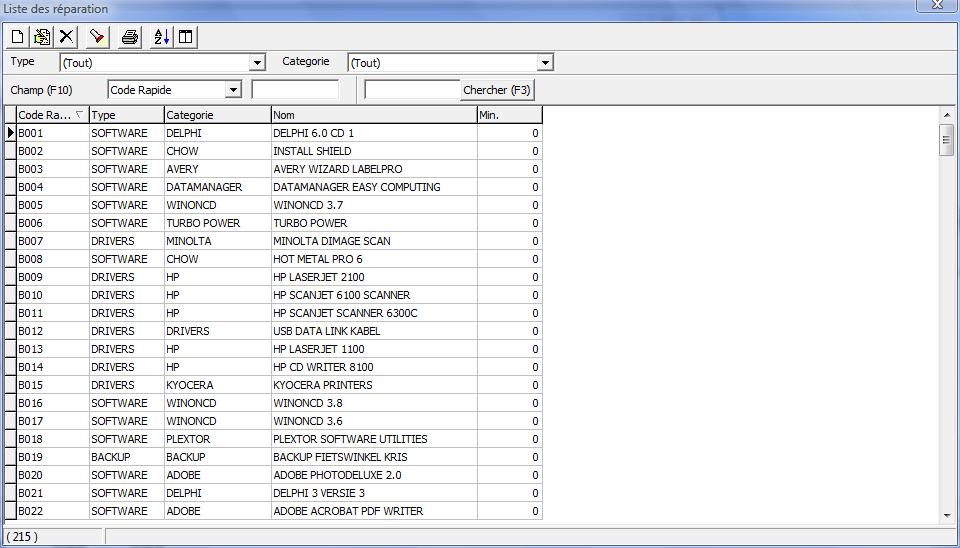Click the Categorie column header

pyautogui.click(x=217, y=115)
